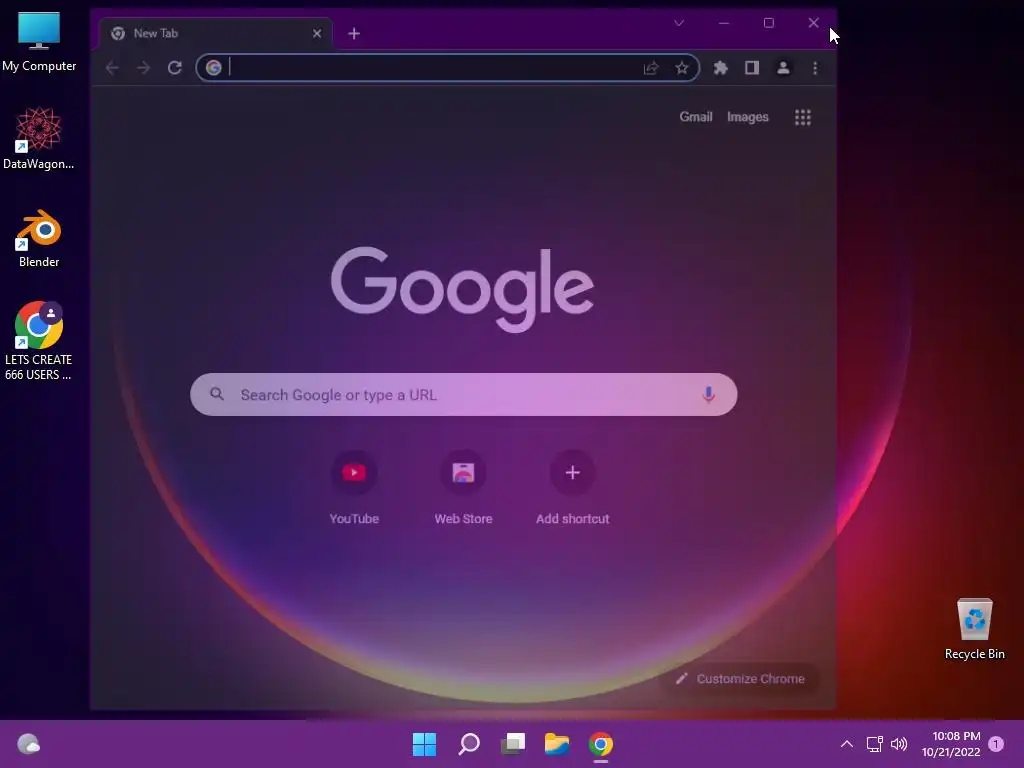The image size is (1024, 768).
Task: Click the Google icon in address bar
Action: click(214, 68)
